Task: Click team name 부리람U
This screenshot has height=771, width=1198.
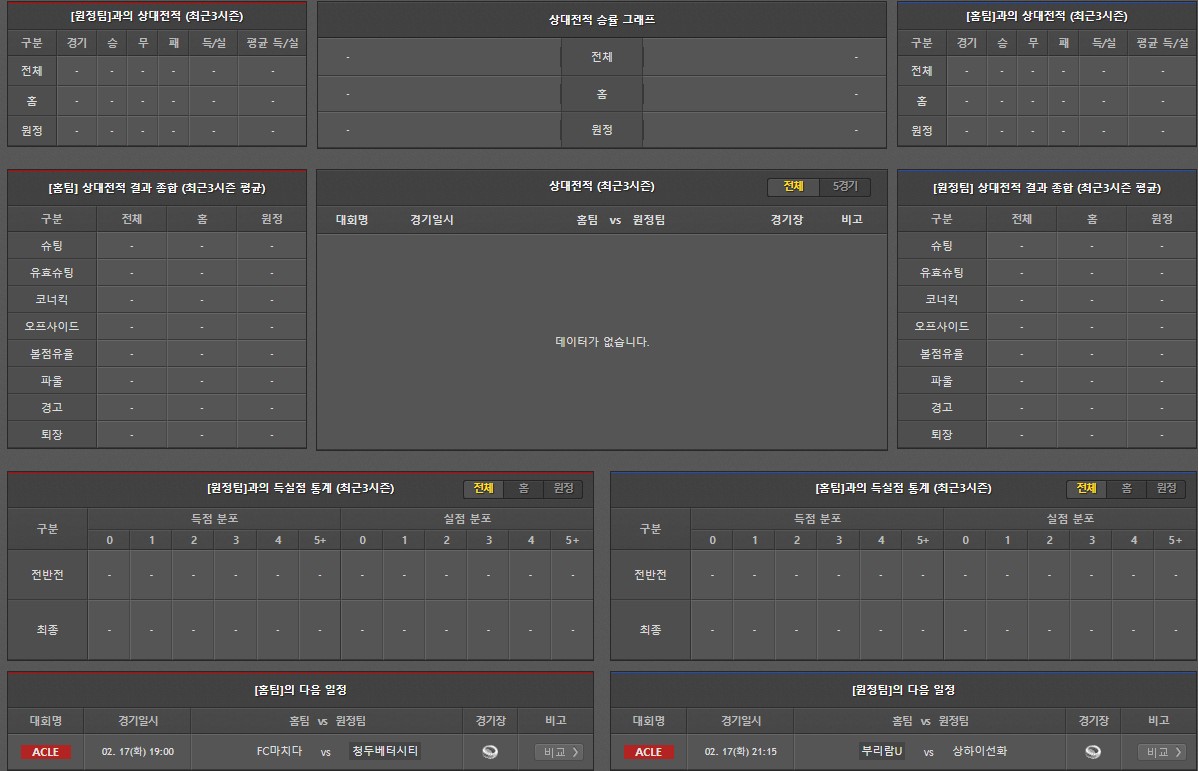Action: pyautogui.click(x=882, y=752)
